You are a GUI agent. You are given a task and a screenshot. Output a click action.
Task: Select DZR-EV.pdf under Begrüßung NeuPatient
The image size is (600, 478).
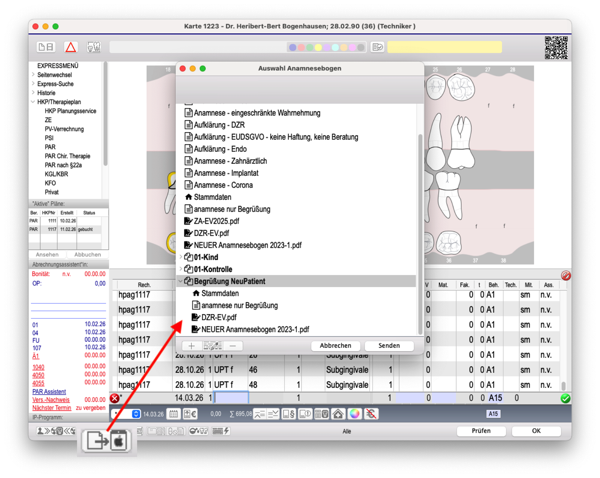click(219, 317)
